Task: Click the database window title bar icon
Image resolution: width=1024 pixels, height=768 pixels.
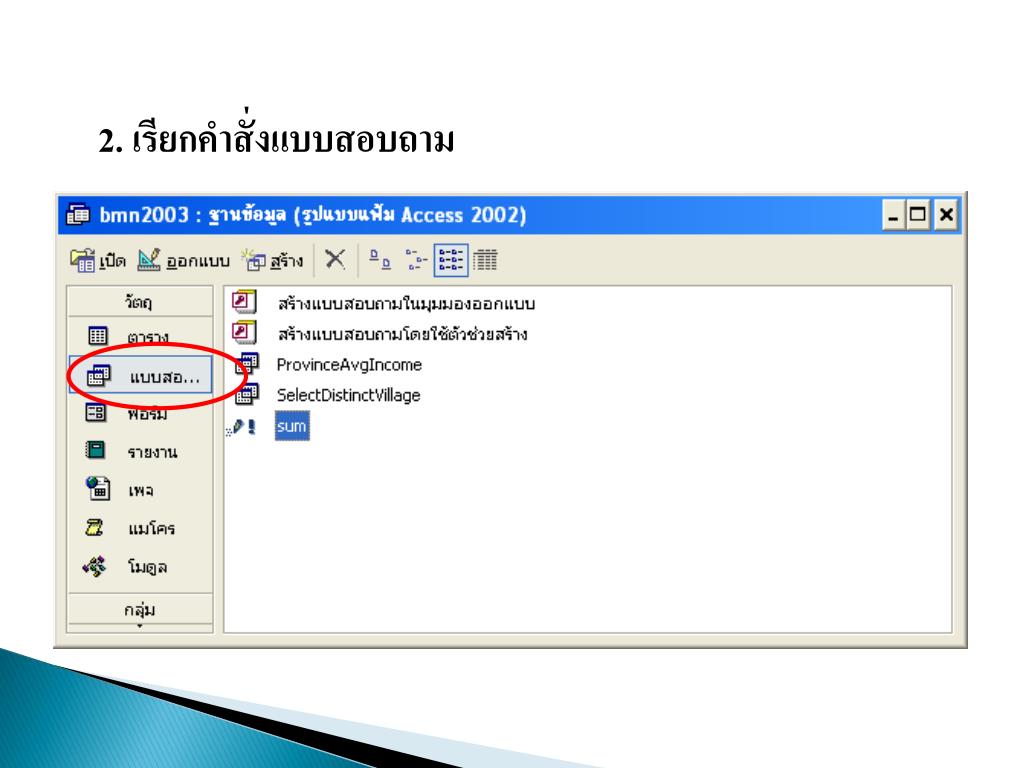Action: pos(78,214)
